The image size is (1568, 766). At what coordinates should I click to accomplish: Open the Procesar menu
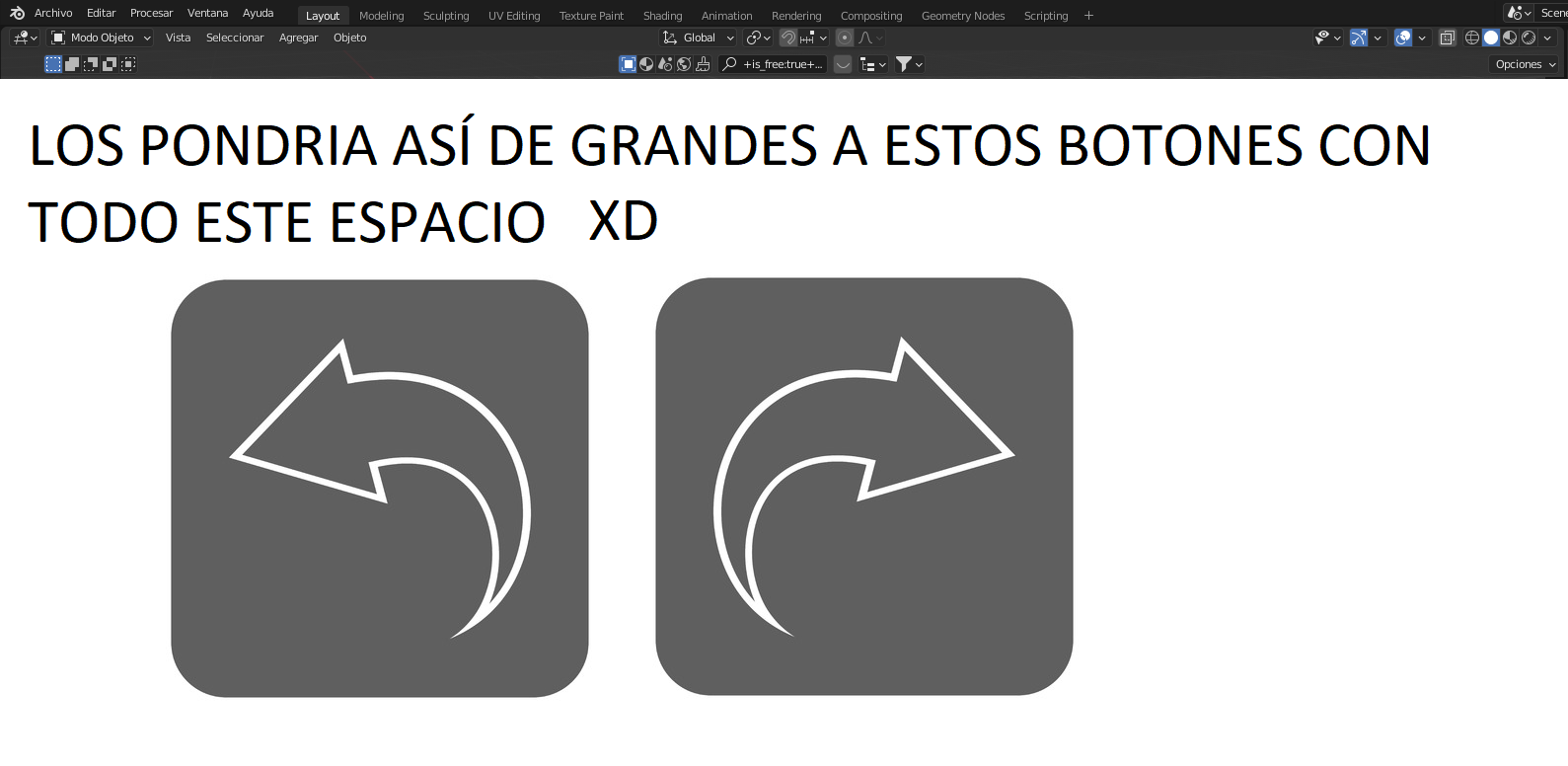[151, 13]
